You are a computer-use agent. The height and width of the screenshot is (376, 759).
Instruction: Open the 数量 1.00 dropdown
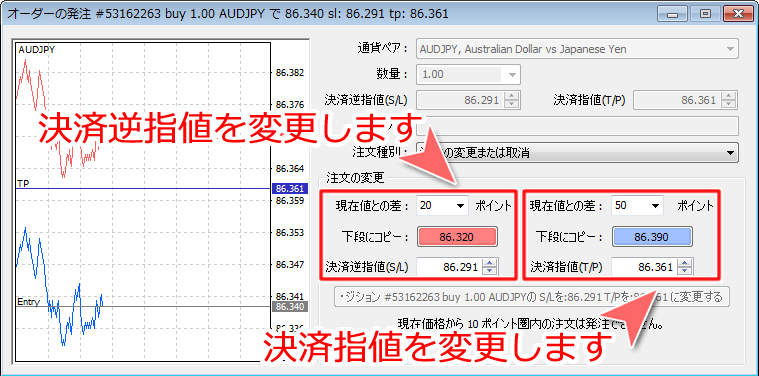[469, 75]
